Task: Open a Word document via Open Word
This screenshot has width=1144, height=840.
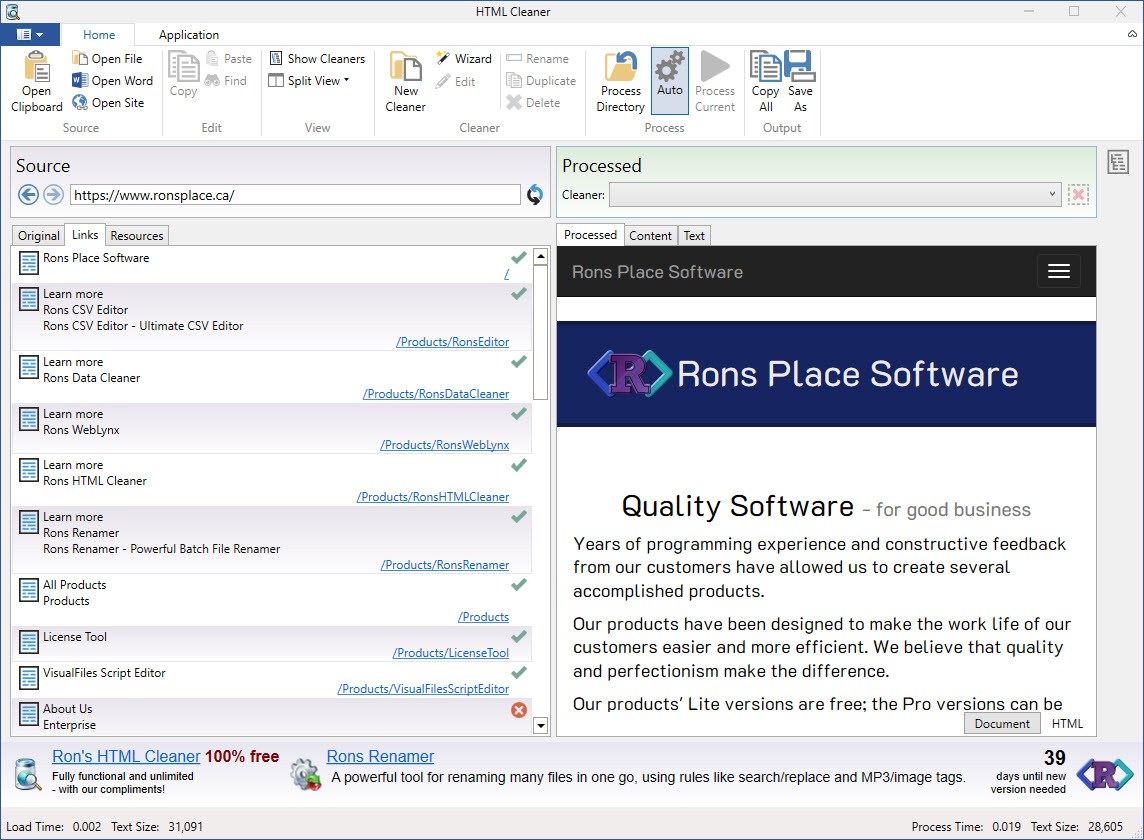Action: pyautogui.click(x=113, y=81)
